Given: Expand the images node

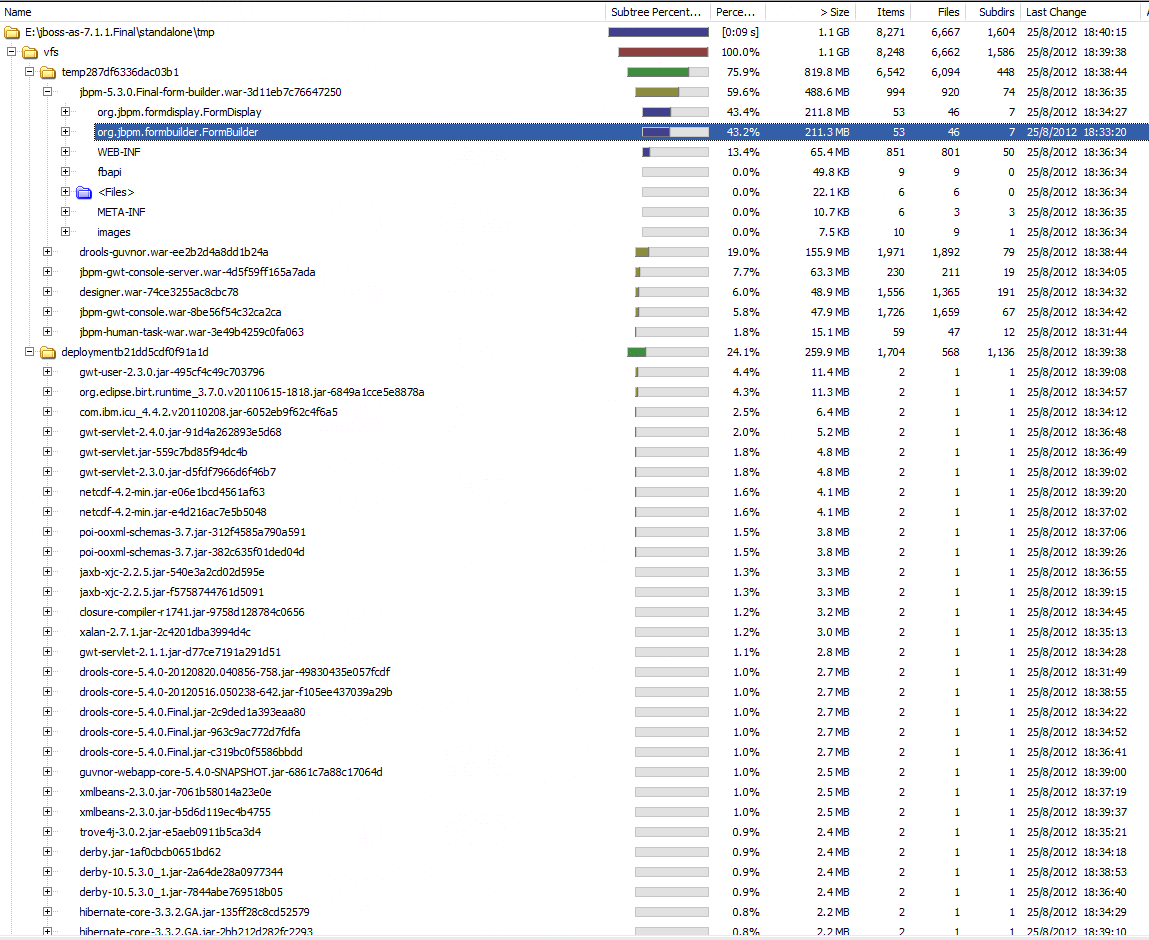Looking at the screenshot, I should [65, 232].
